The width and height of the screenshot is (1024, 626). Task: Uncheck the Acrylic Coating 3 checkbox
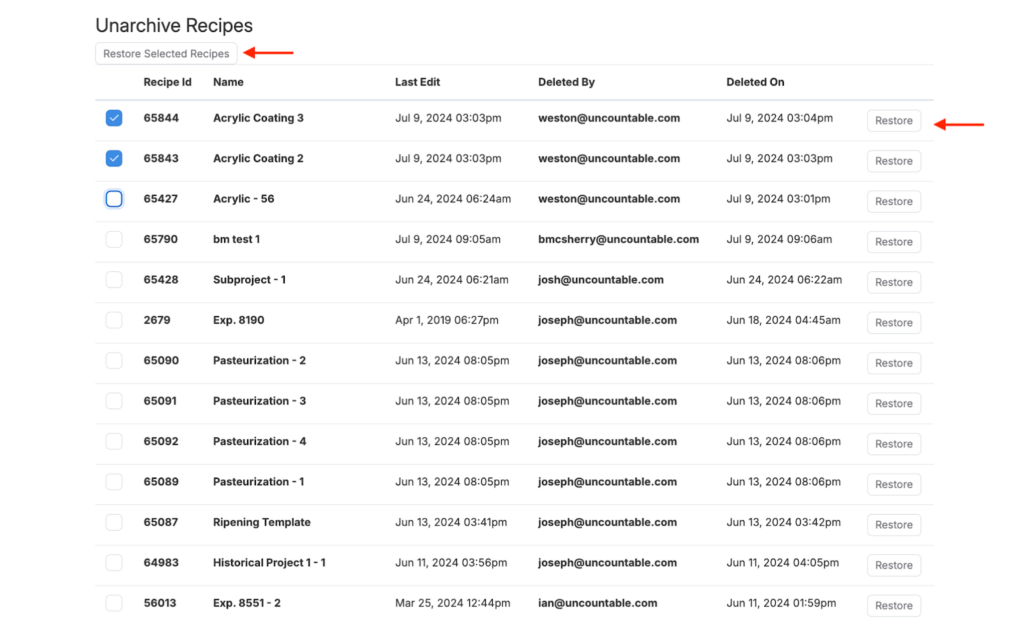[x=114, y=118]
